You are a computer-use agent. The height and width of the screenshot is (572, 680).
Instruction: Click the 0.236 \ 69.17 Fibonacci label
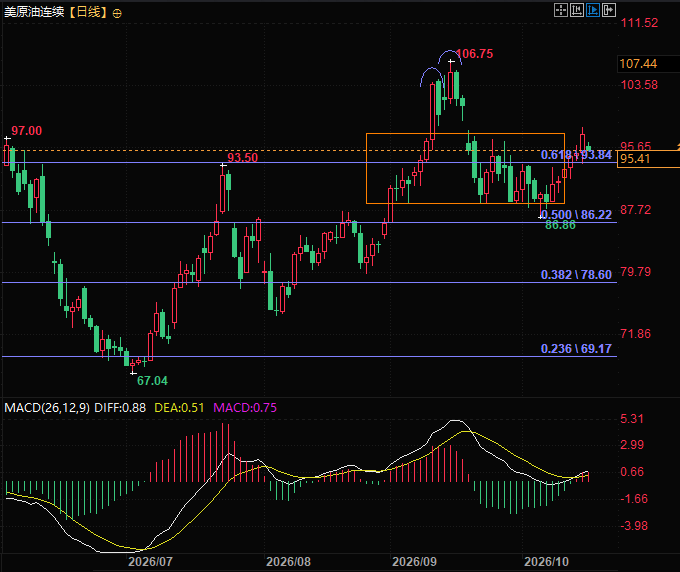[x=576, y=349]
